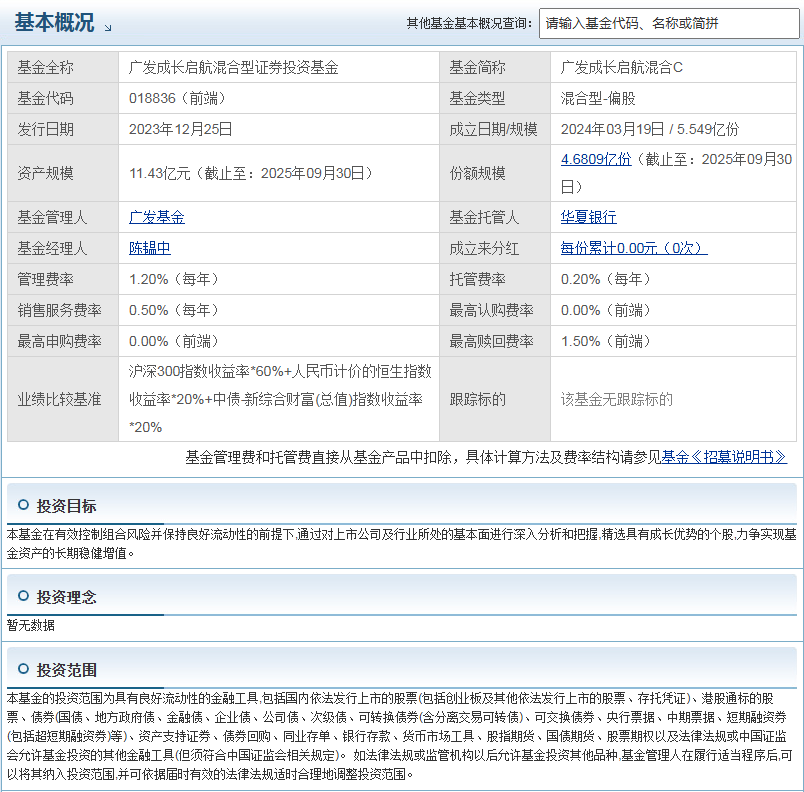
Task: Click the 投资目标 section bullet icon
Action: coord(23,505)
